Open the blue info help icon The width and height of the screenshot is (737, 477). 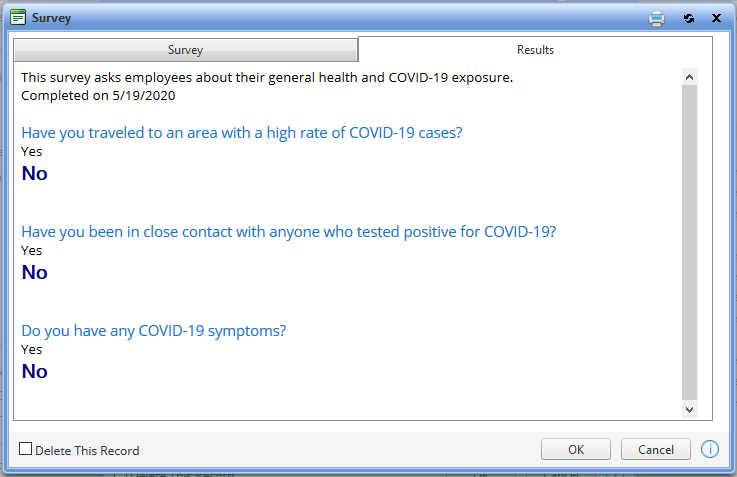(x=709, y=449)
